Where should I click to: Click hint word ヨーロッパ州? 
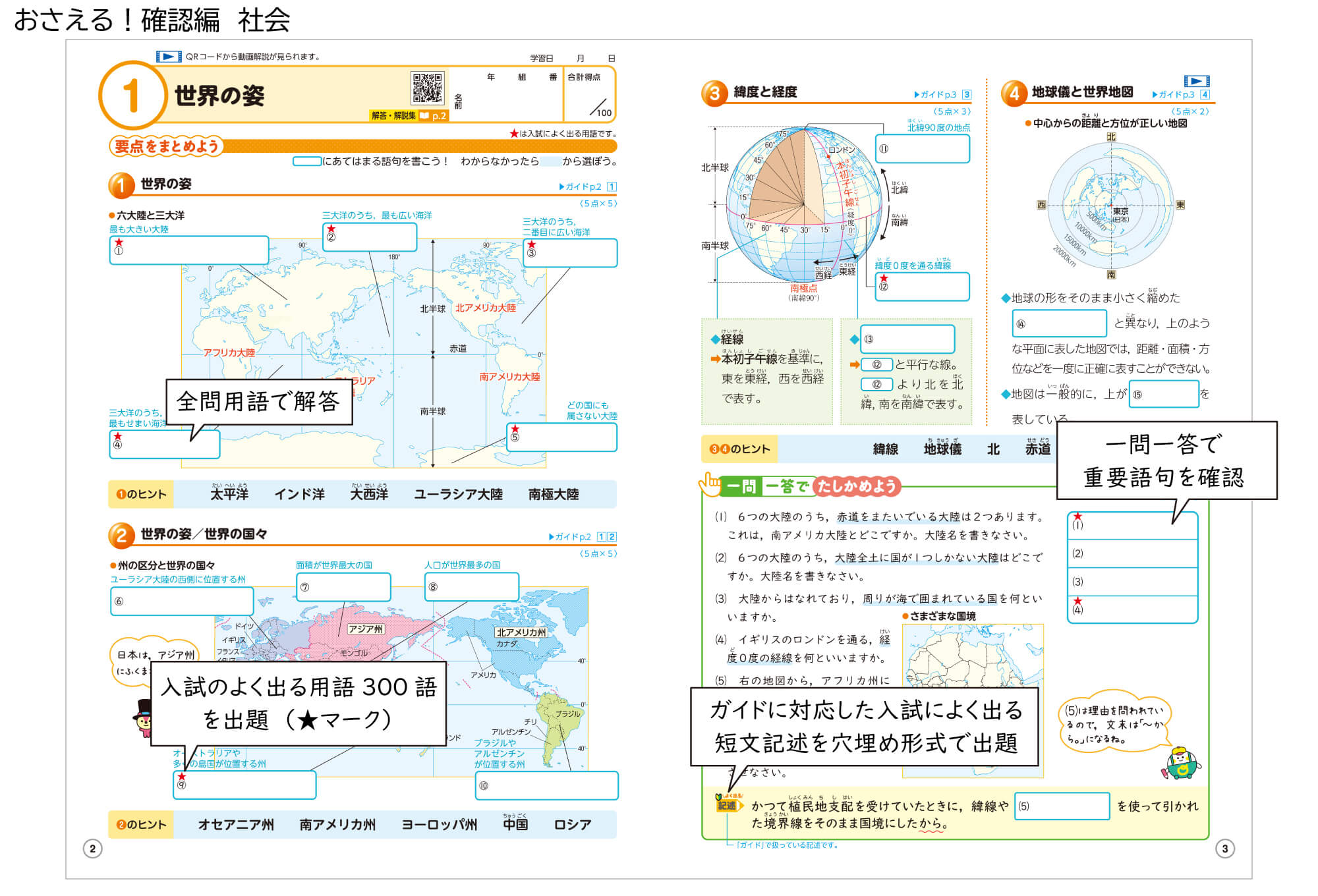click(440, 825)
